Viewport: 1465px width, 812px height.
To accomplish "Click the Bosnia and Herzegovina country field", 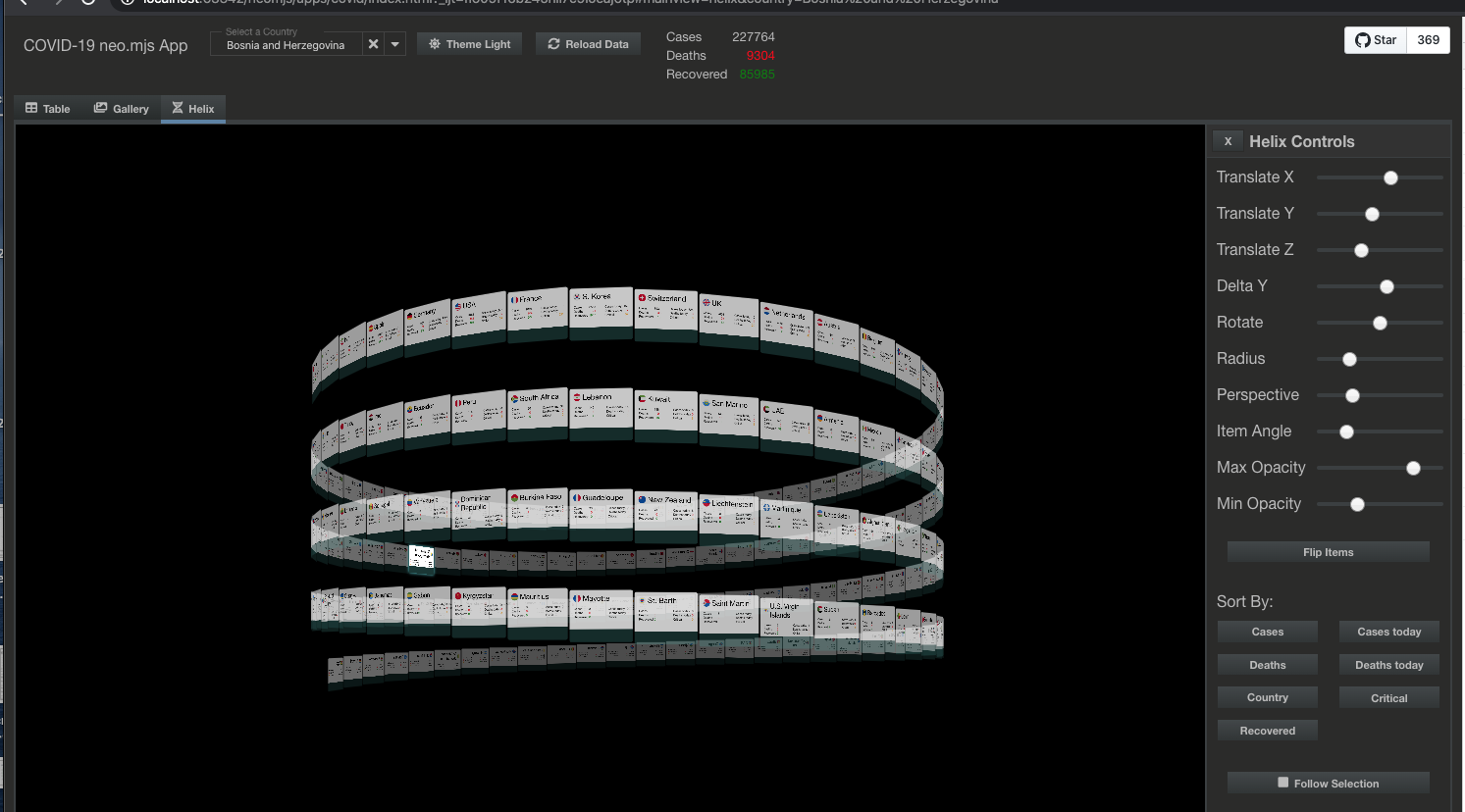I will click(287, 45).
